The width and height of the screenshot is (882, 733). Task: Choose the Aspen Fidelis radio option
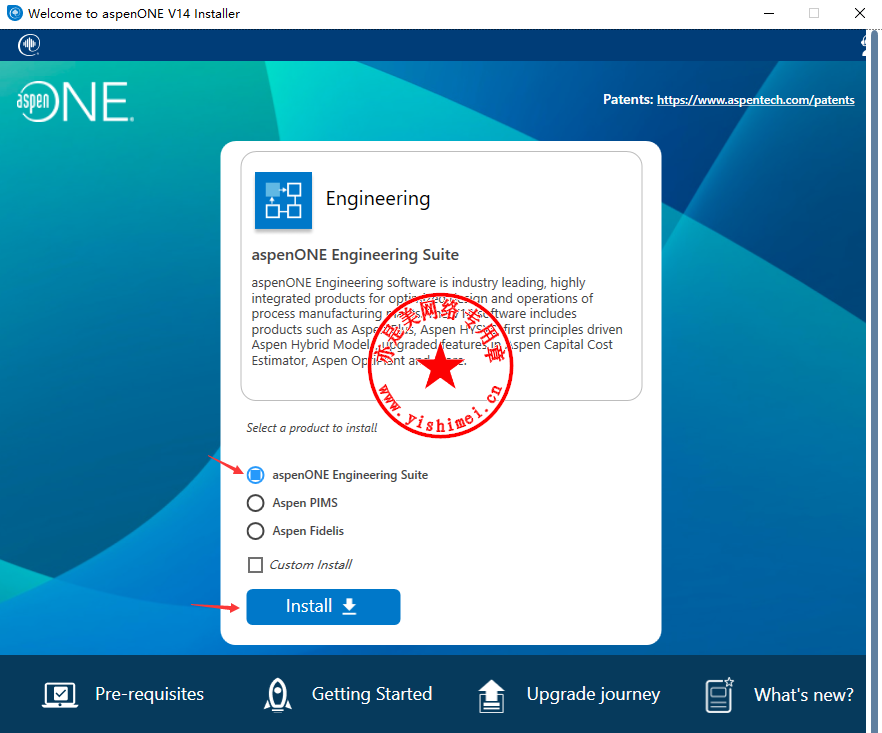point(255,531)
